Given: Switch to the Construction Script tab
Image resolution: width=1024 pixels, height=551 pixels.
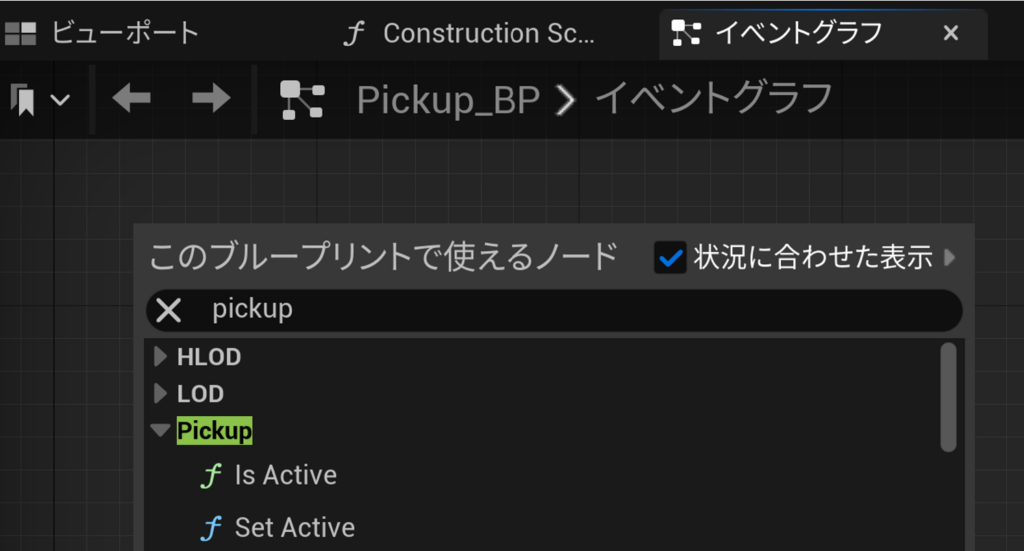Looking at the screenshot, I should pos(470,33).
